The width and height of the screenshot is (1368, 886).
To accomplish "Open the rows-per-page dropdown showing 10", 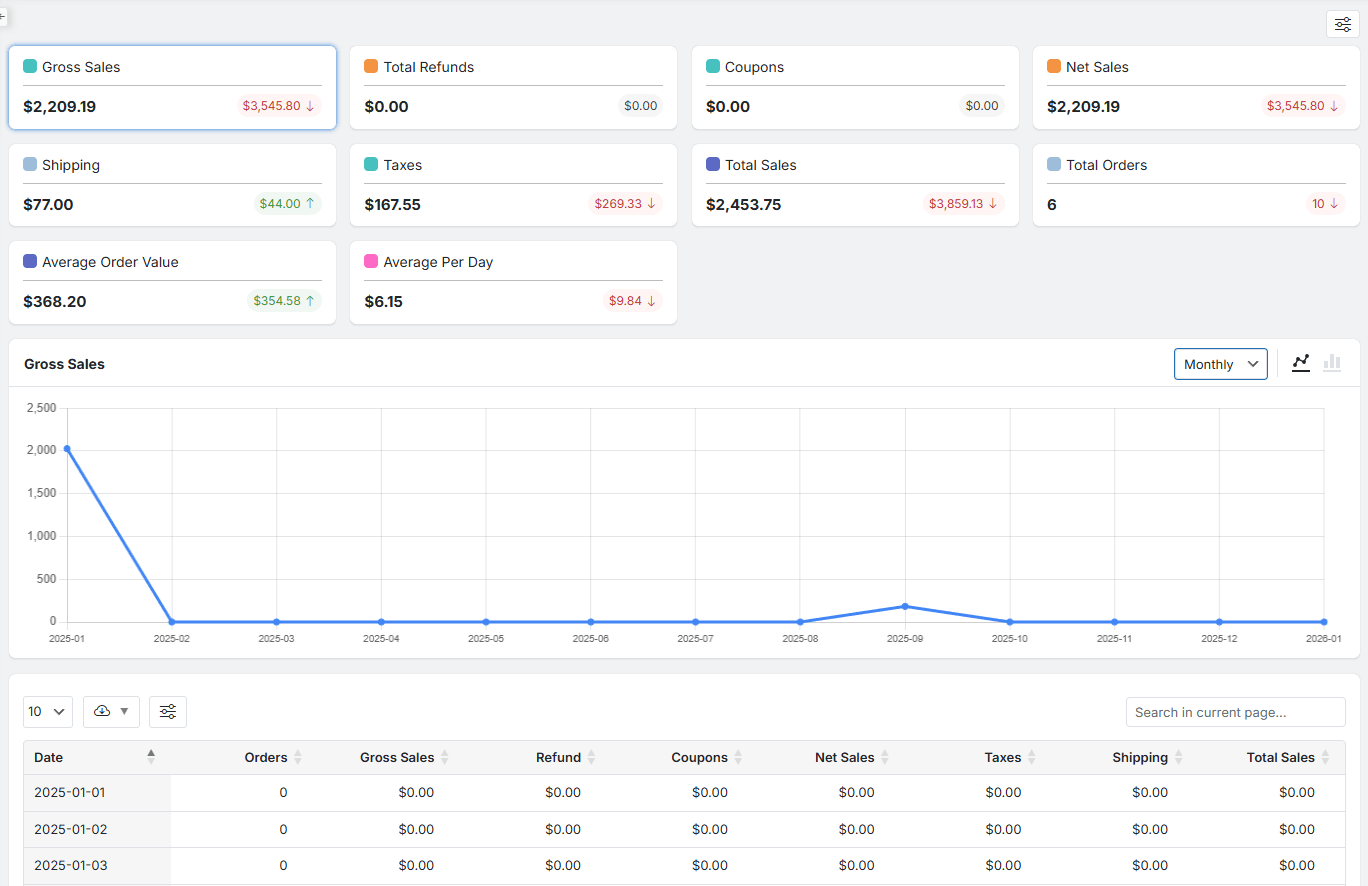I will tap(47, 711).
